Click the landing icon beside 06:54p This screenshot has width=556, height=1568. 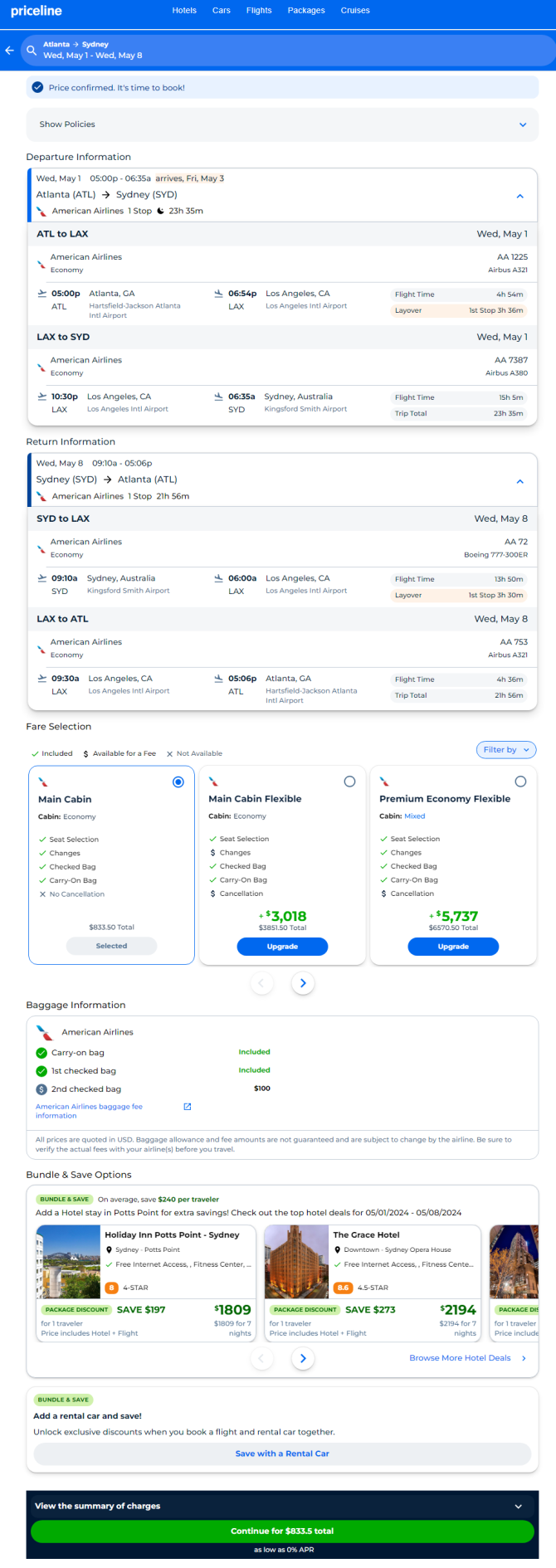click(219, 293)
